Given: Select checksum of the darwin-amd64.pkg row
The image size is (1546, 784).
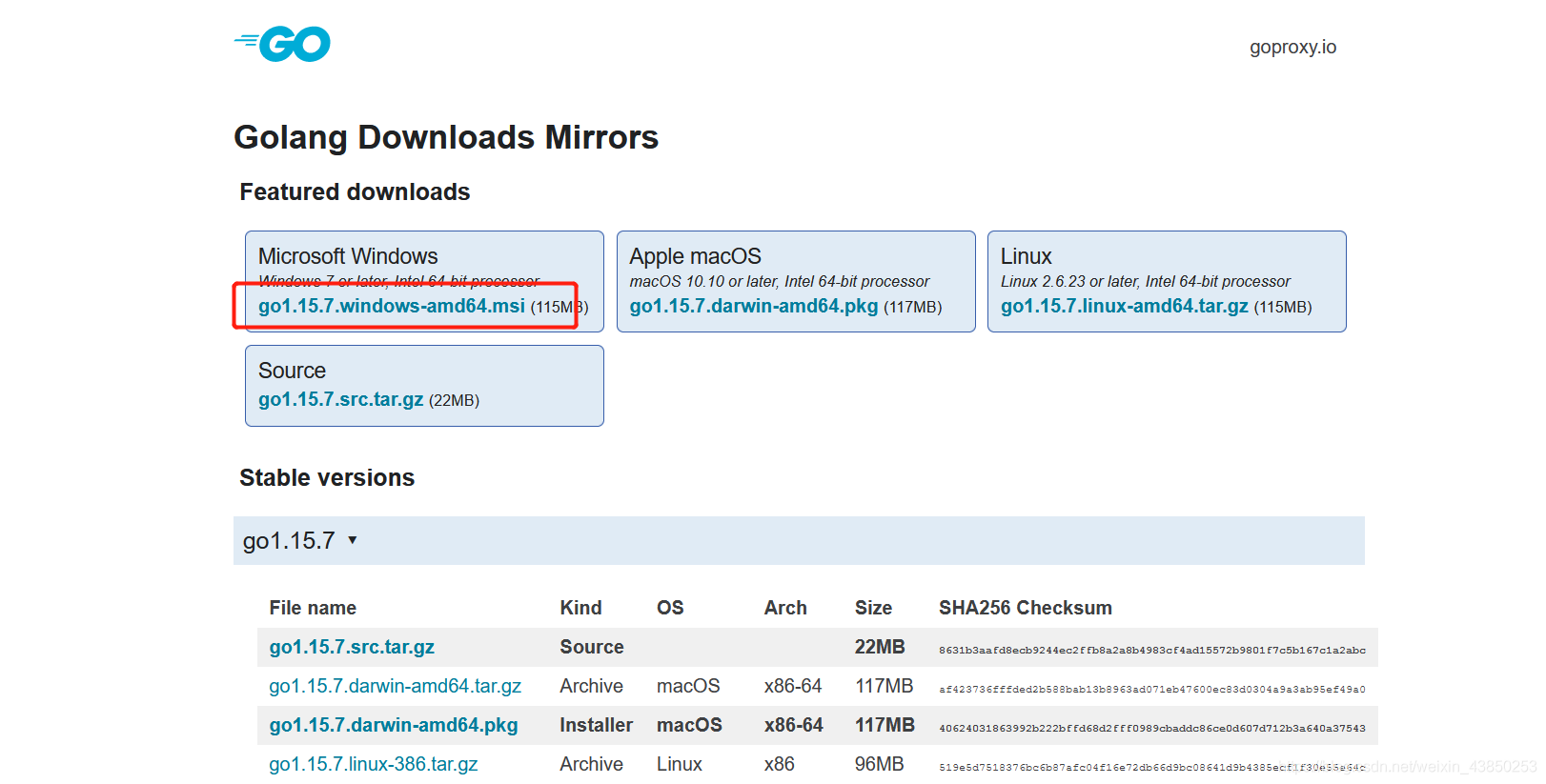Looking at the screenshot, I should tap(1152, 728).
